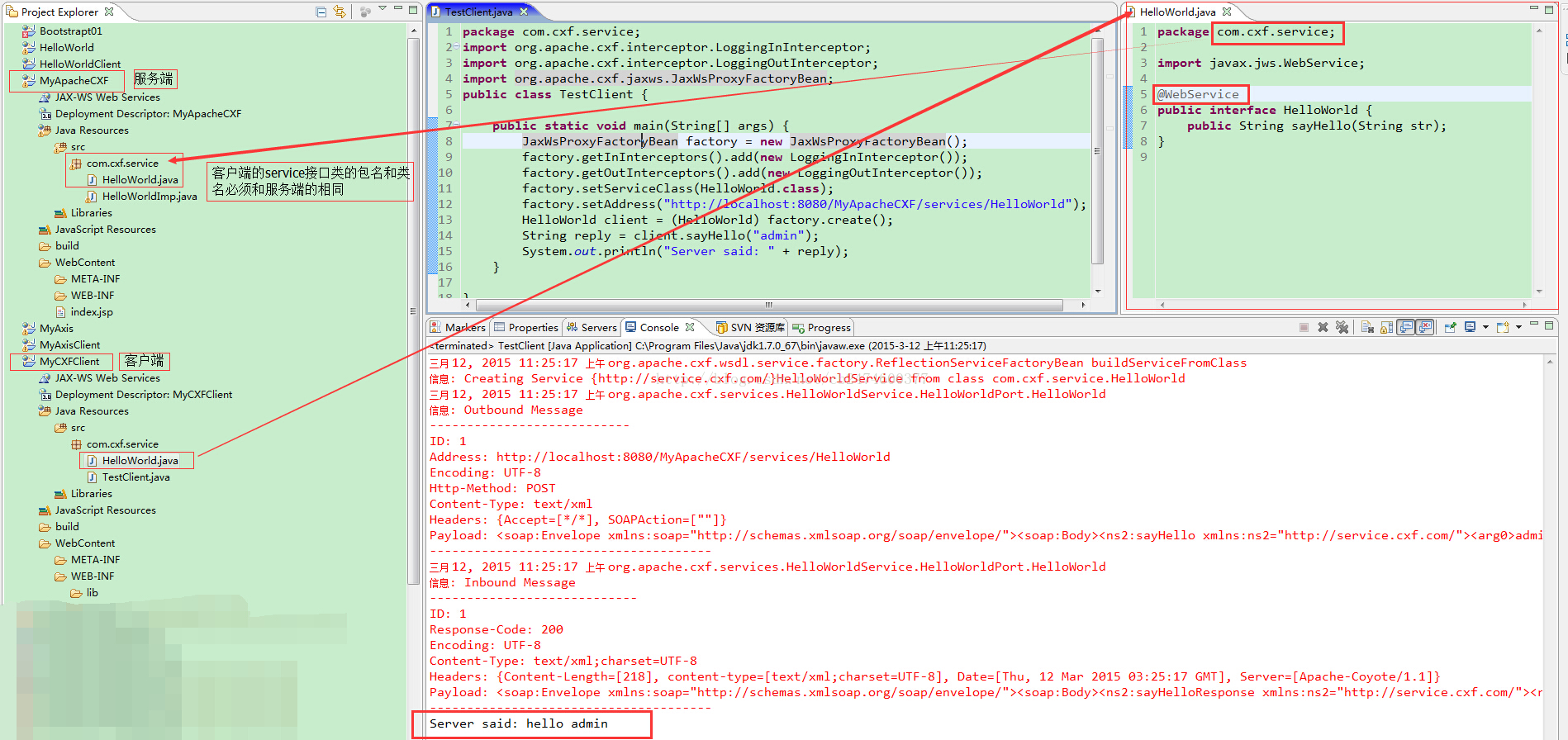Open the Properties view tab
The image size is (1568, 740).
526,328
